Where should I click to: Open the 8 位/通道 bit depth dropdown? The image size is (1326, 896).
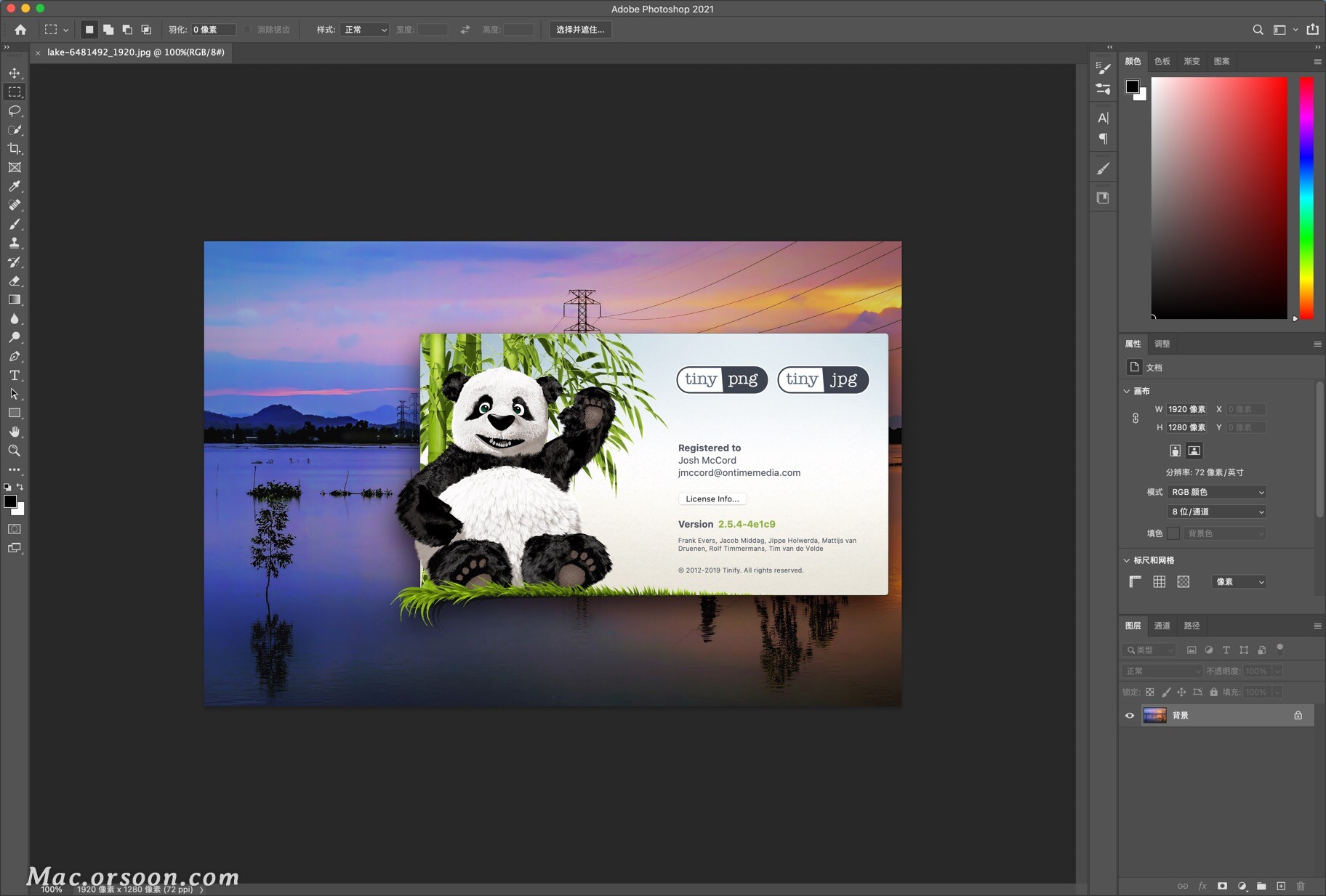[1217, 512]
